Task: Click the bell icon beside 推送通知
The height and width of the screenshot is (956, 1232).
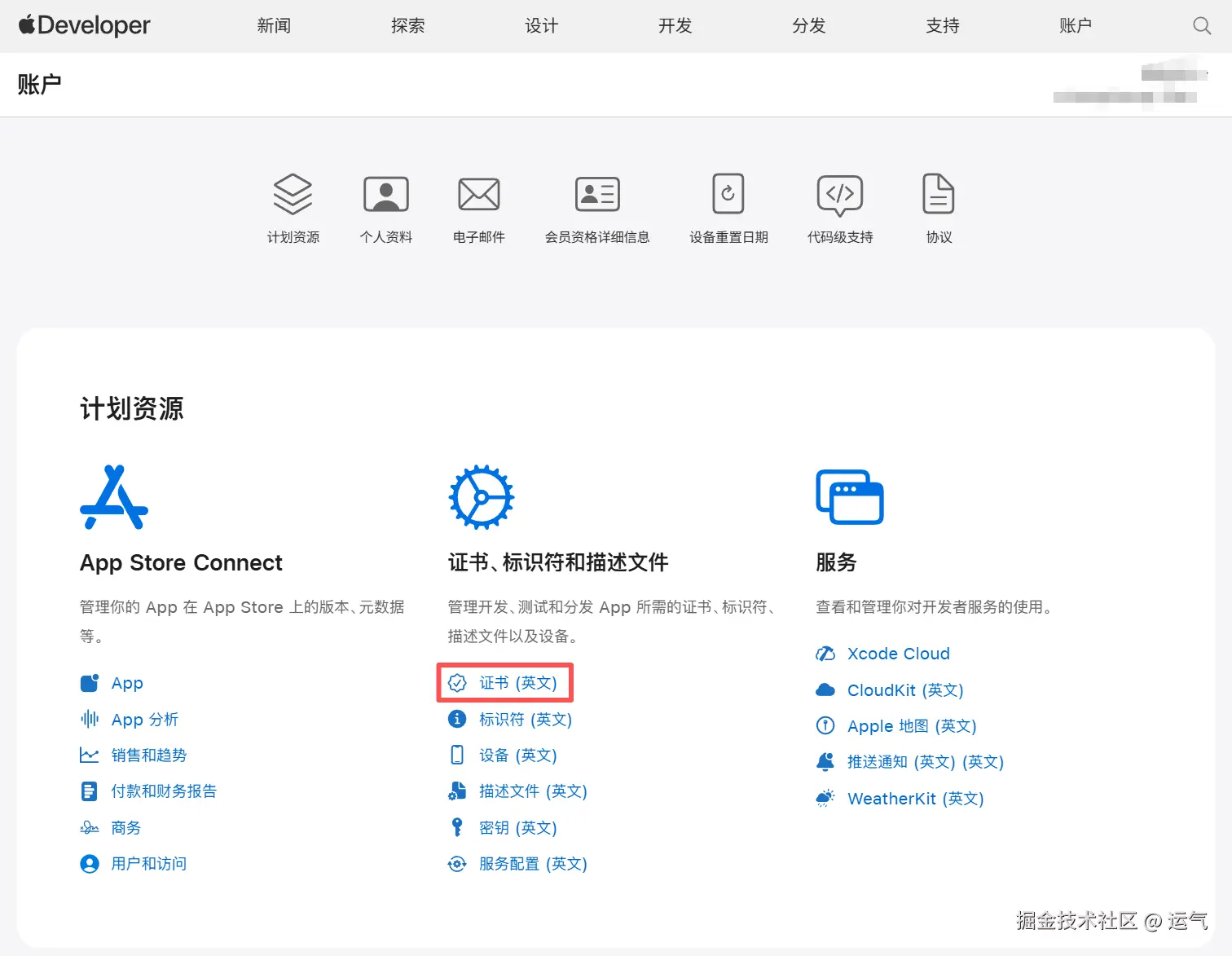Action: 825,761
